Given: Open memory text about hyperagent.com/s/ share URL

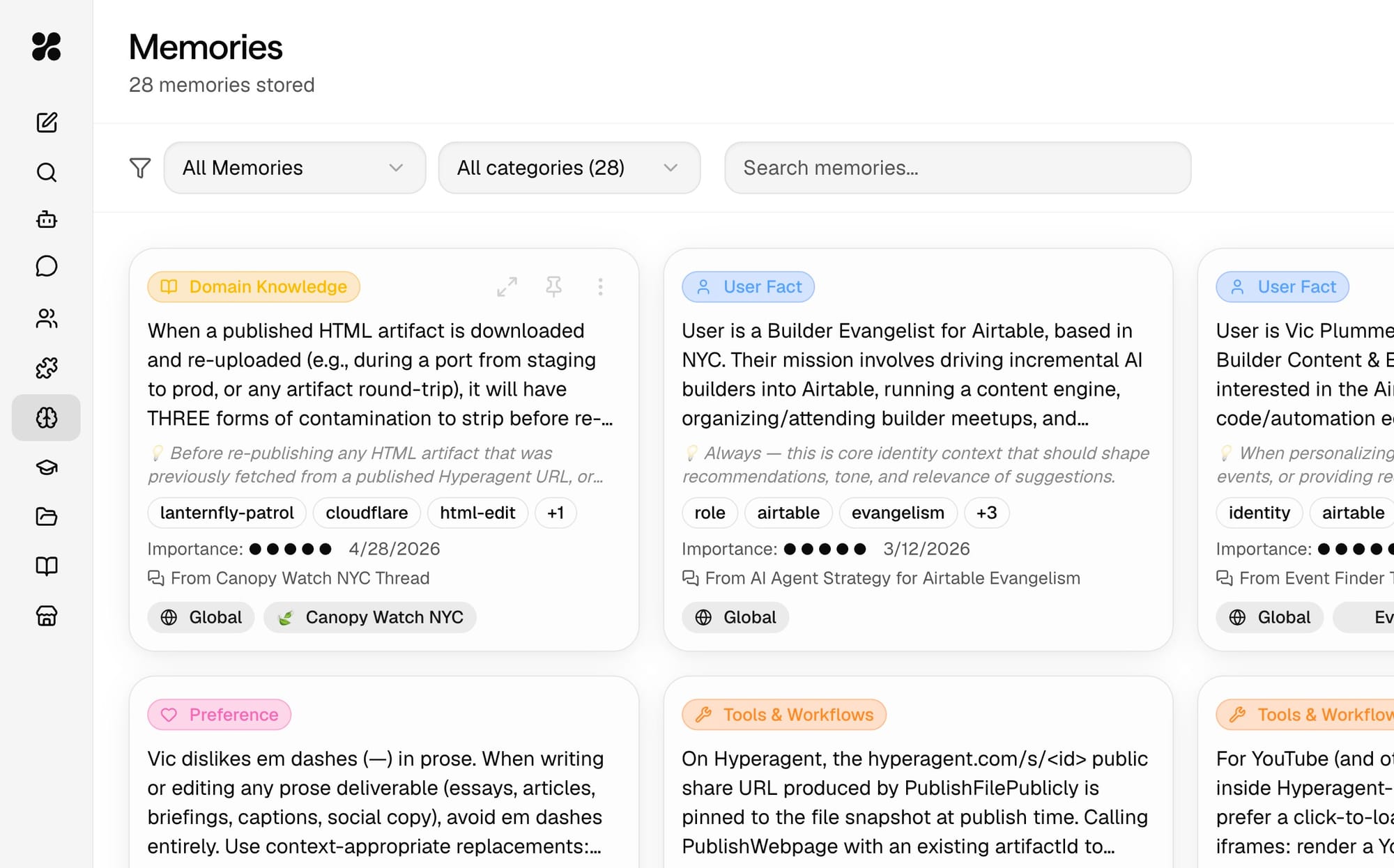Looking at the screenshot, I should [915, 803].
